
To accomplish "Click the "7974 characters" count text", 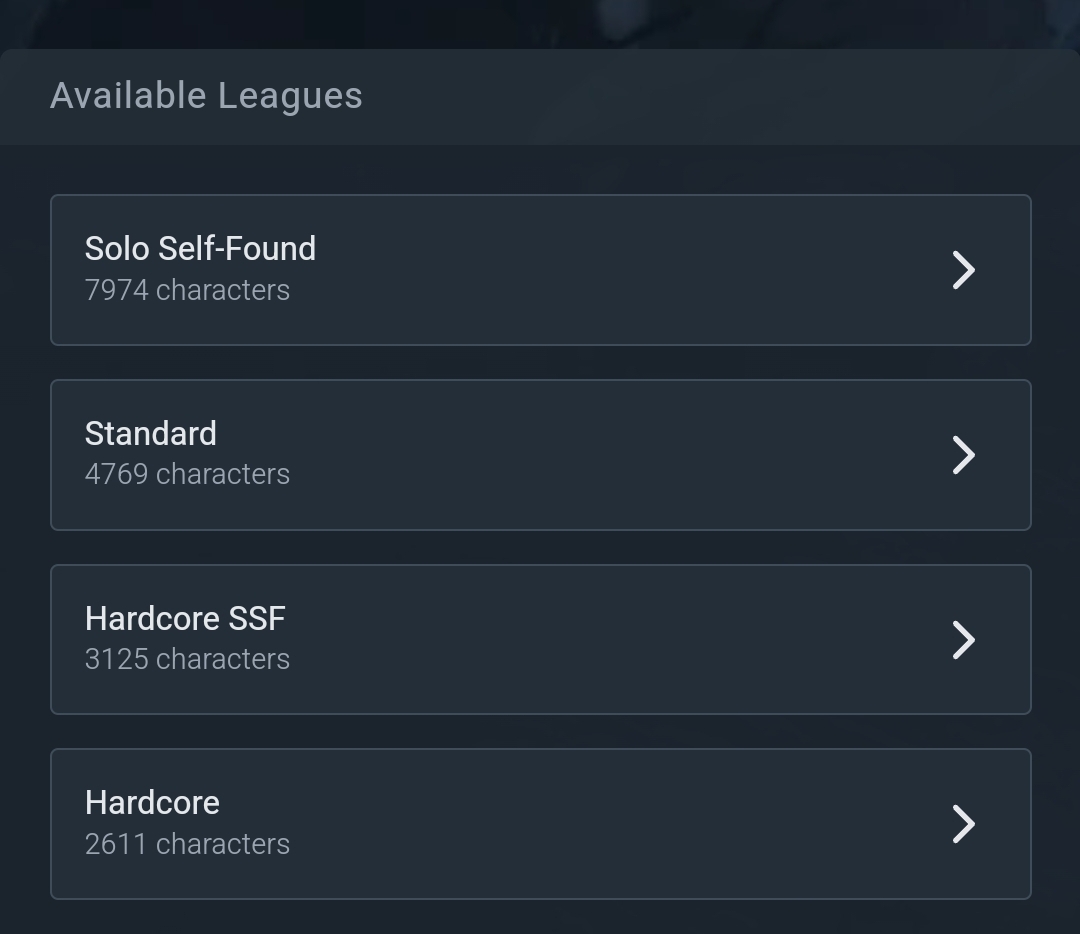I will 187,290.
